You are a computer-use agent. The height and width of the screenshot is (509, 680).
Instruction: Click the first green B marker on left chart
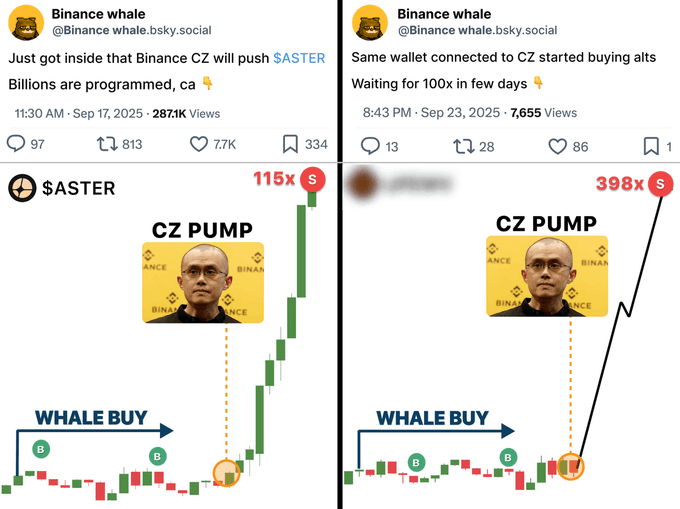[x=41, y=449]
